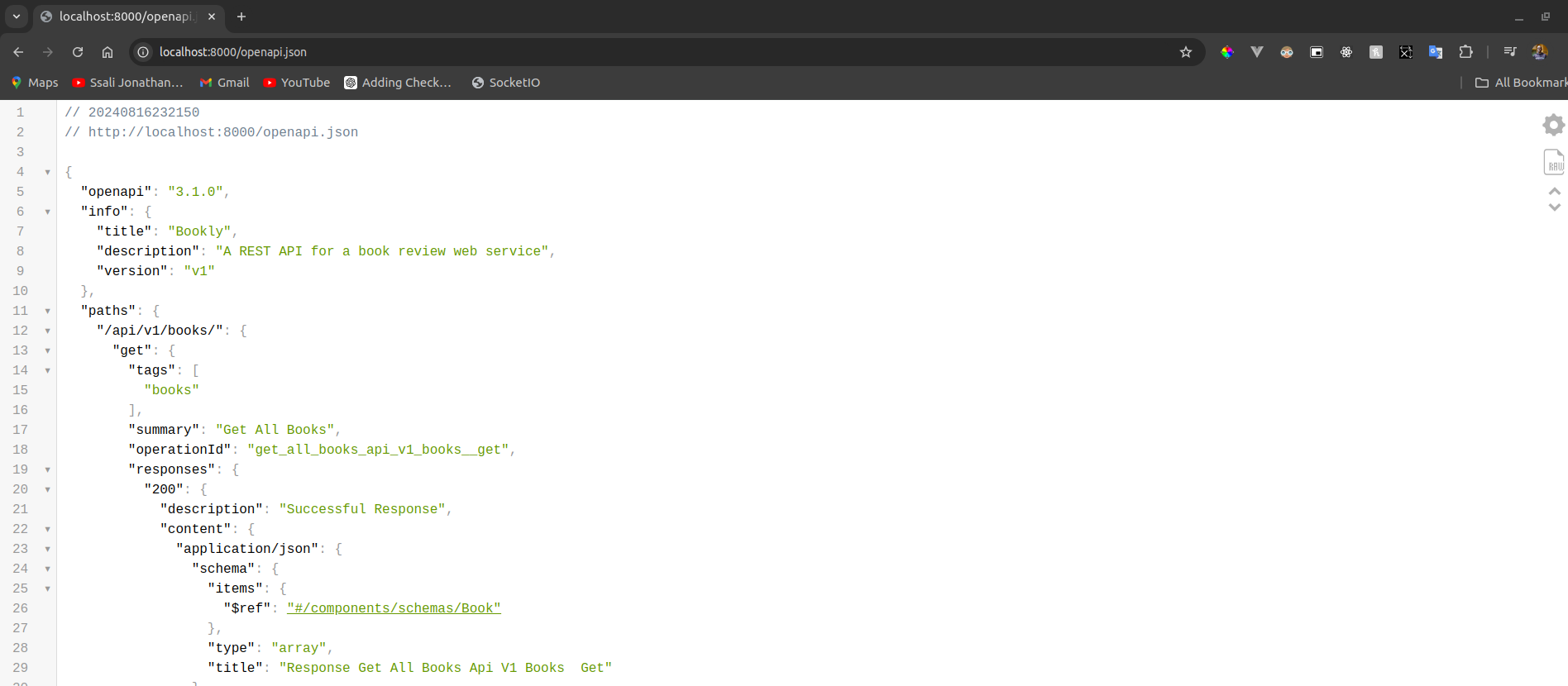Collapse the "responses" object
The height and width of the screenshot is (686, 1568).
click(x=47, y=469)
